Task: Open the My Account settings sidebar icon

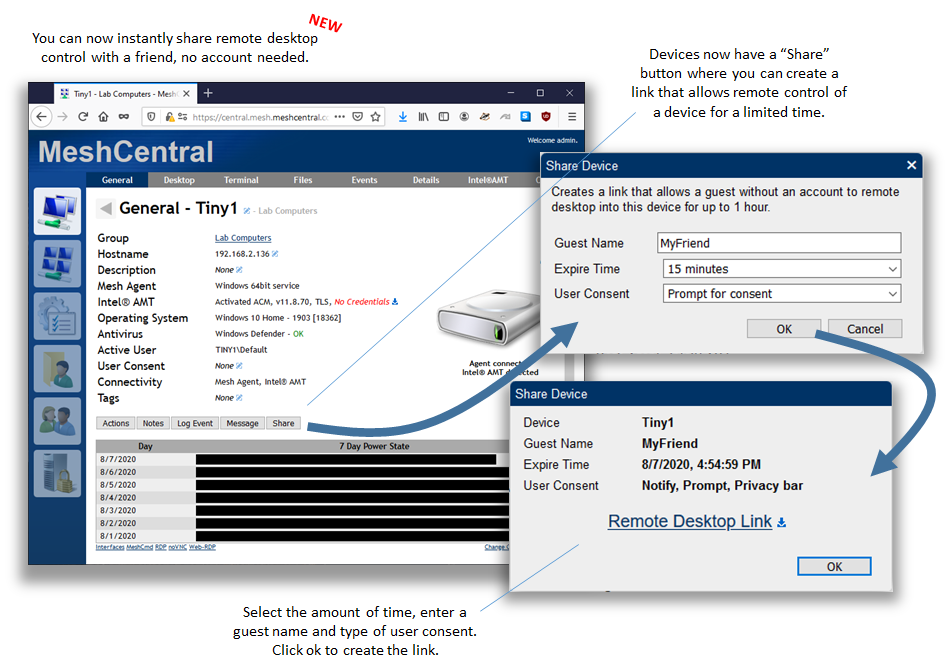Action: pyautogui.click(x=57, y=316)
